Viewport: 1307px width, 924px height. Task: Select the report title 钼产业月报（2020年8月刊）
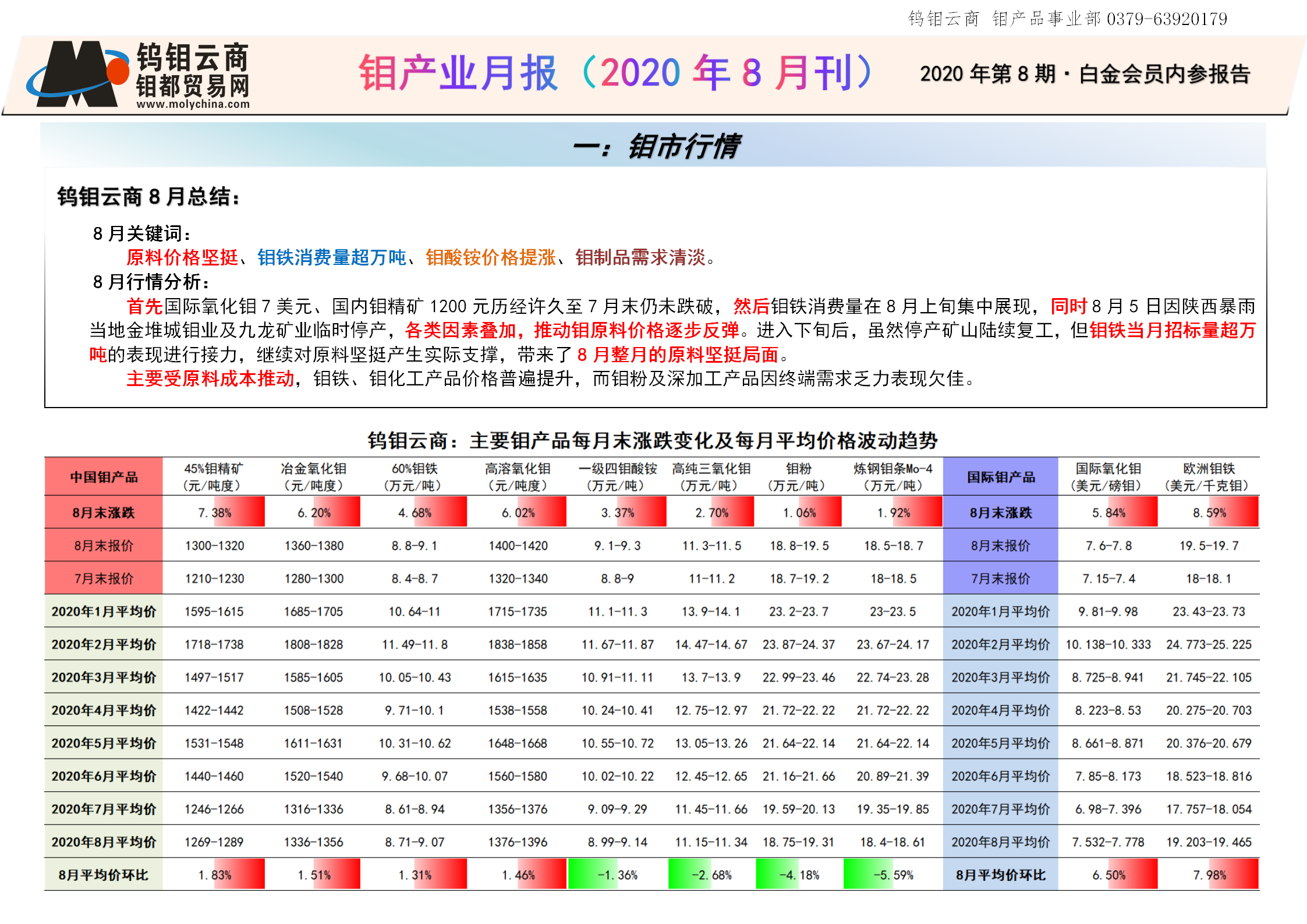pyautogui.click(x=616, y=73)
